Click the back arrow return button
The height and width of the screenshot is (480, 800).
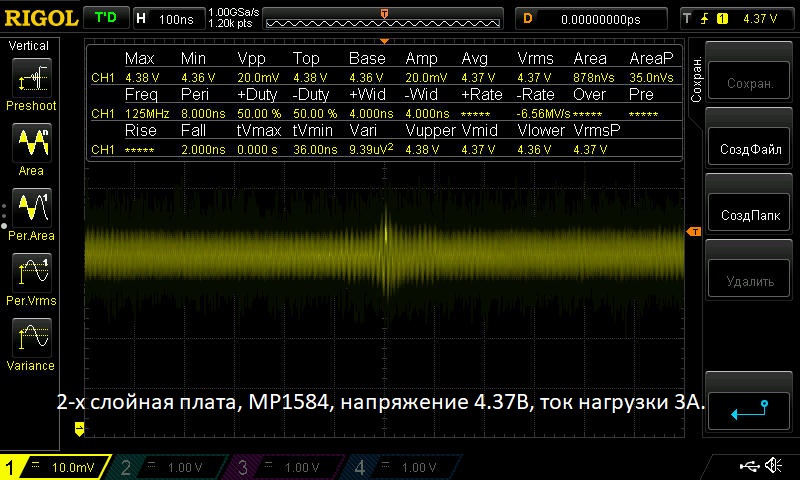(x=750, y=410)
